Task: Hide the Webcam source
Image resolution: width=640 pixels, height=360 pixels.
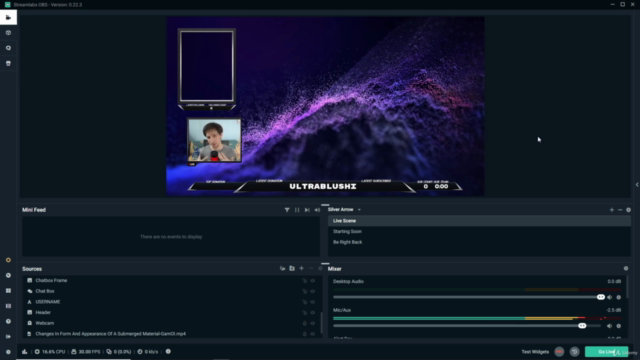Action: point(313,323)
